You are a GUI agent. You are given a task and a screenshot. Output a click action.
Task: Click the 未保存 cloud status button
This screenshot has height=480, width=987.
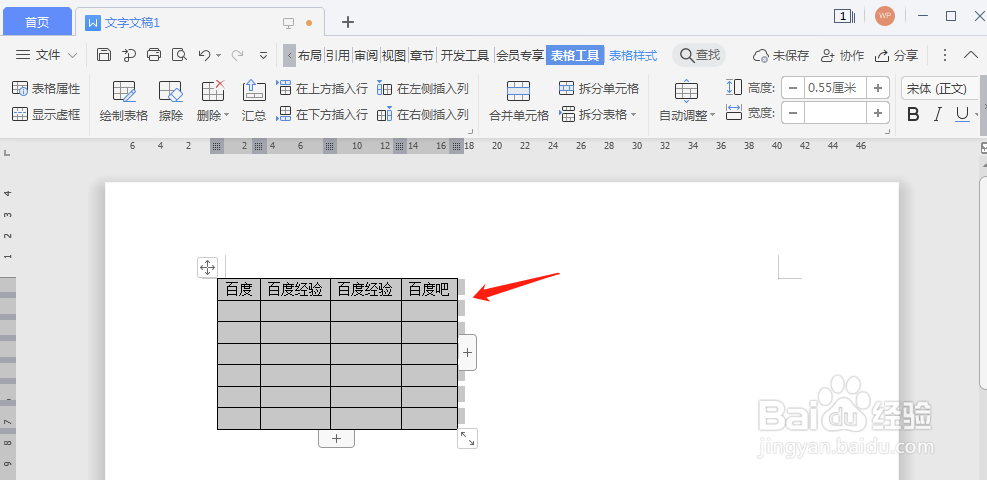point(781,55)
